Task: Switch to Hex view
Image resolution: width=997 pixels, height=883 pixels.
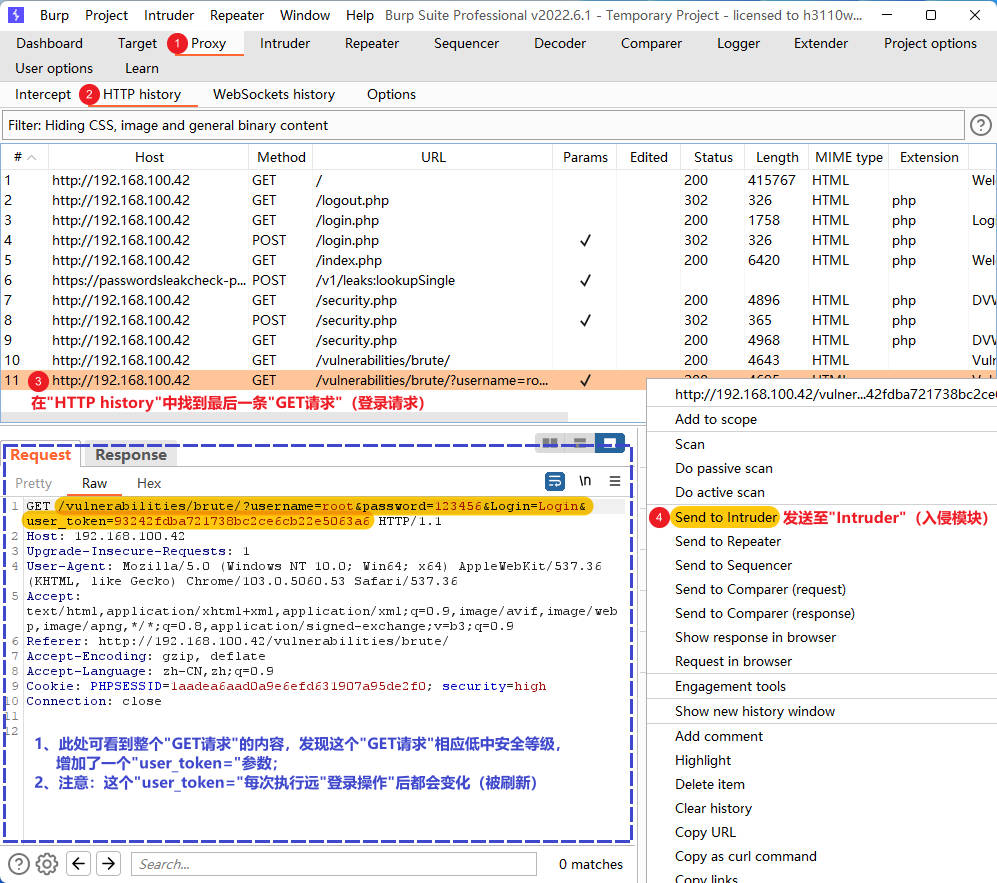Action: (149, 483)
